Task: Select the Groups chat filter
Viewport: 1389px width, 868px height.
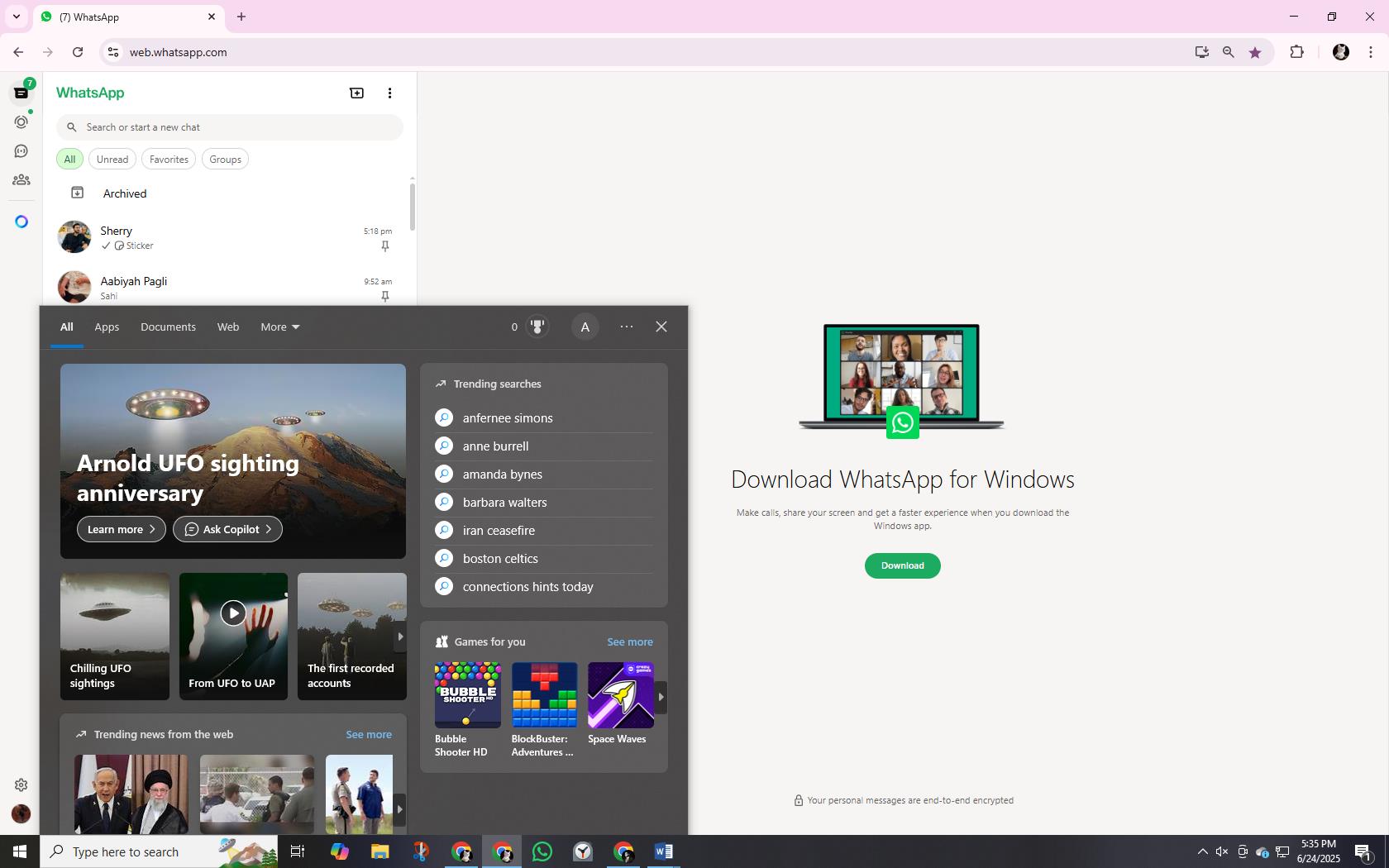Action: pyautogui.click(x=225, y=160)
